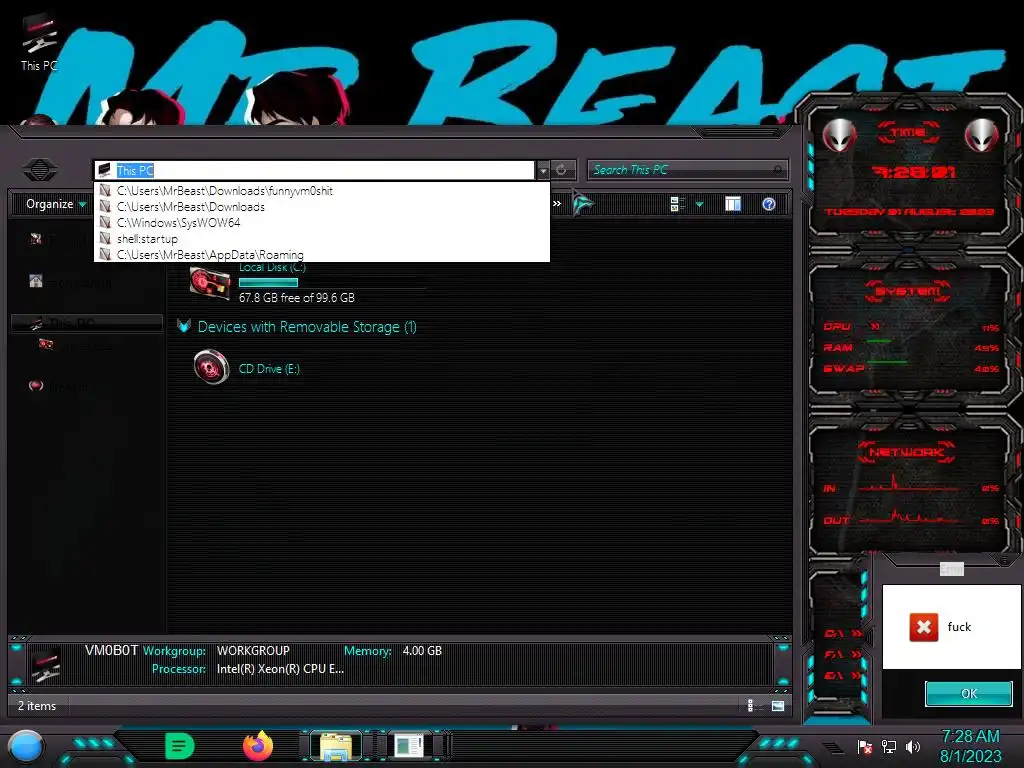
Task: Click the 67.8 GB free of 99.6 GB text
Action: pos(296,298)
